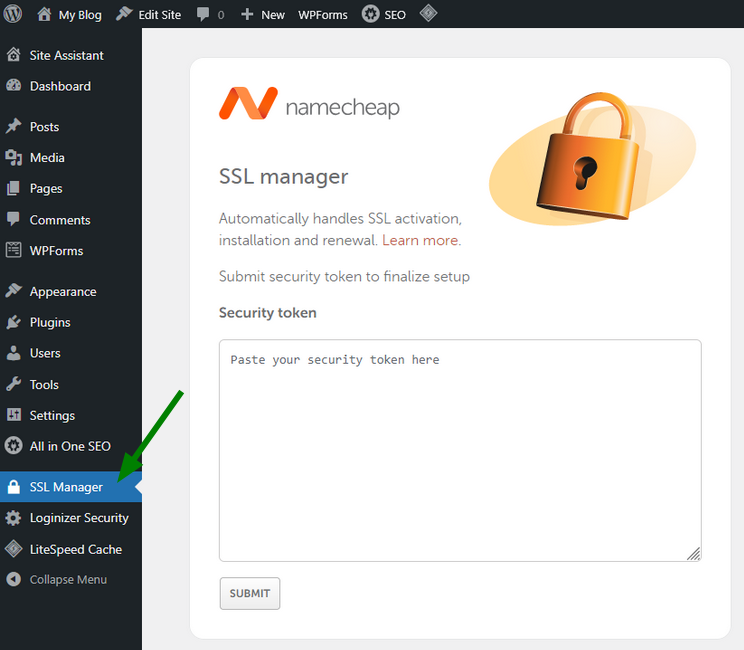The height and width of the screenshot is (650, 744).
Task: Click the Learn more link
Action: pos(420,241)
